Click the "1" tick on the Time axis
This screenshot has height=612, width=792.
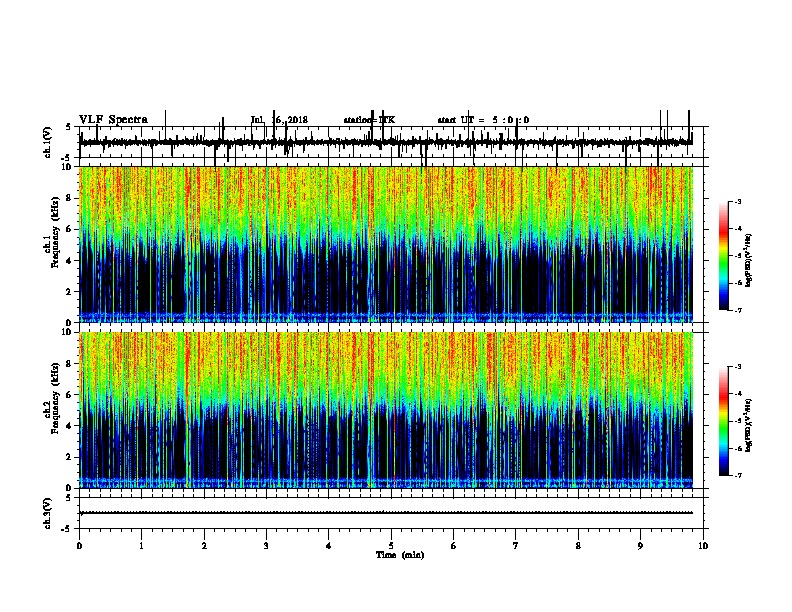tap(141, 546)
